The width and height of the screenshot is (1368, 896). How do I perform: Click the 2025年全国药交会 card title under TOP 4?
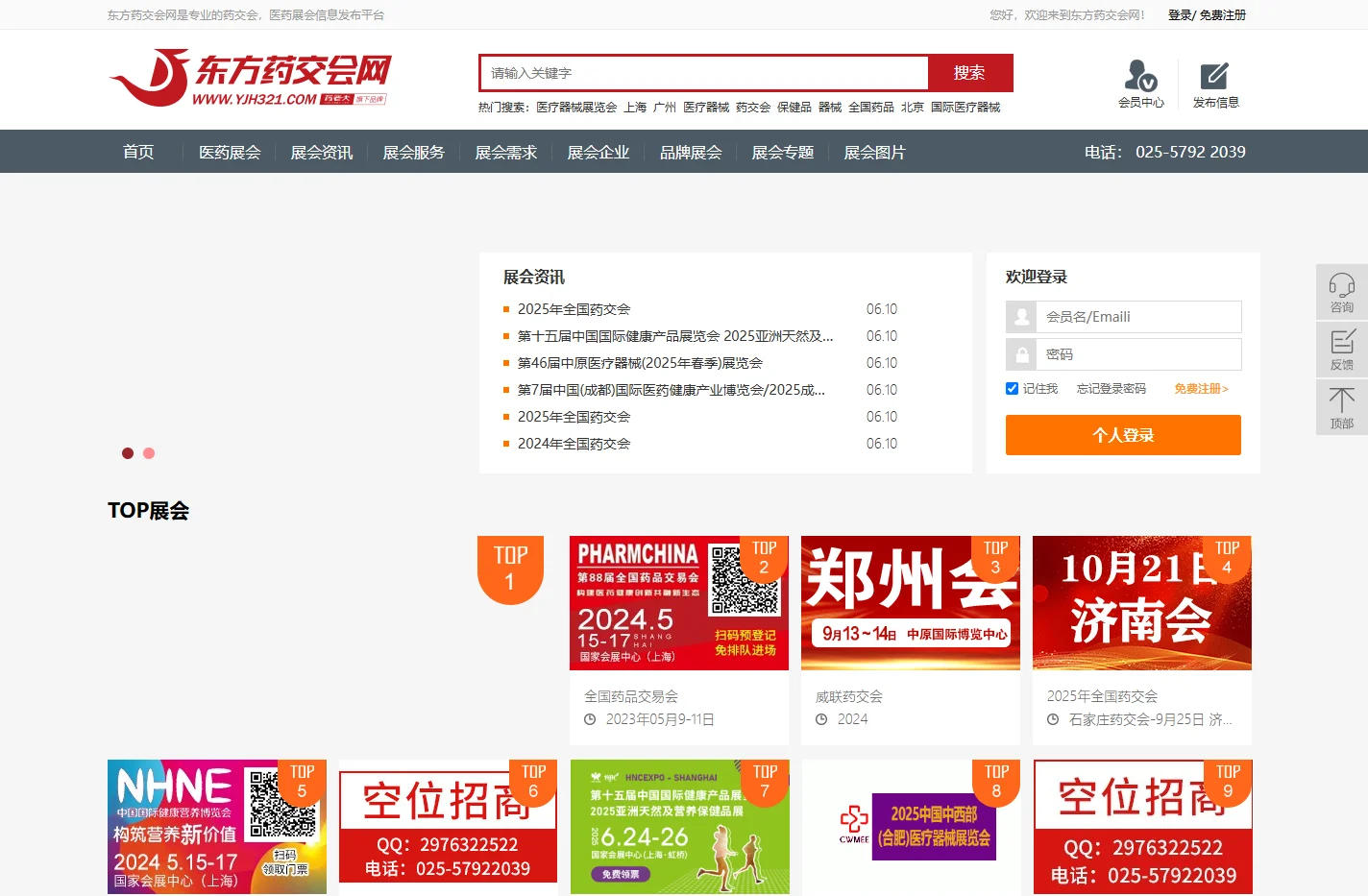coord(1102,696)
